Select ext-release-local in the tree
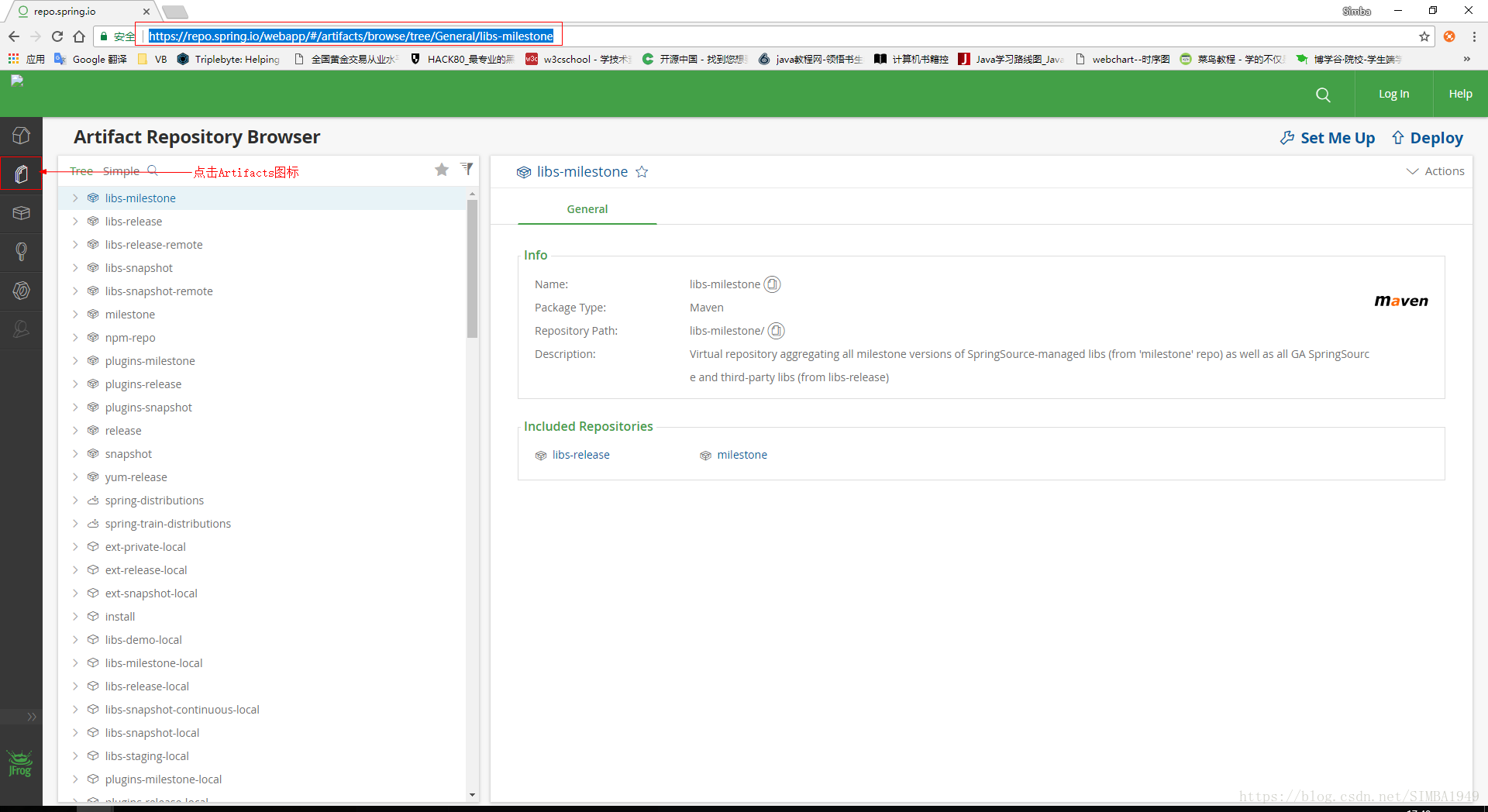The width and height of the screenshot is (1488, 812). 146,570
